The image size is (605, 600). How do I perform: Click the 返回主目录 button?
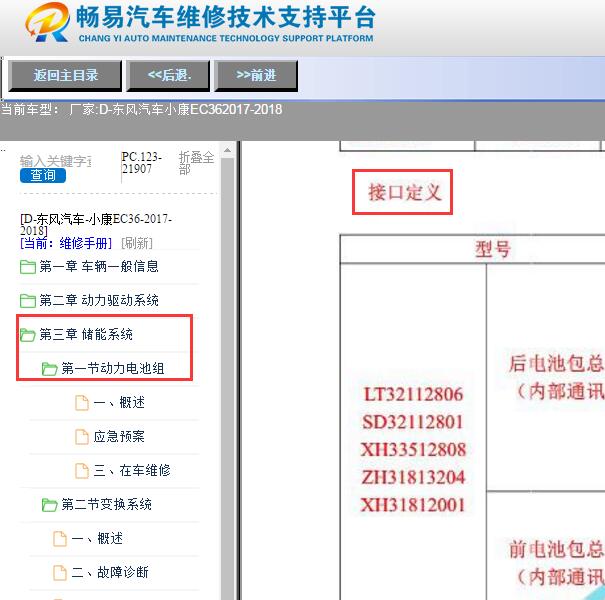[x=65, y=75]
